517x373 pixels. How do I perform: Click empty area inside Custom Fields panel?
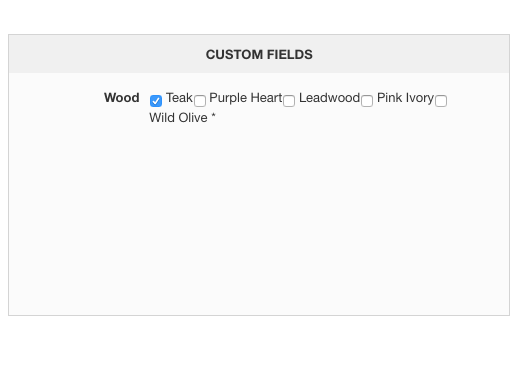pyautogui.click(x=259, y=217)
